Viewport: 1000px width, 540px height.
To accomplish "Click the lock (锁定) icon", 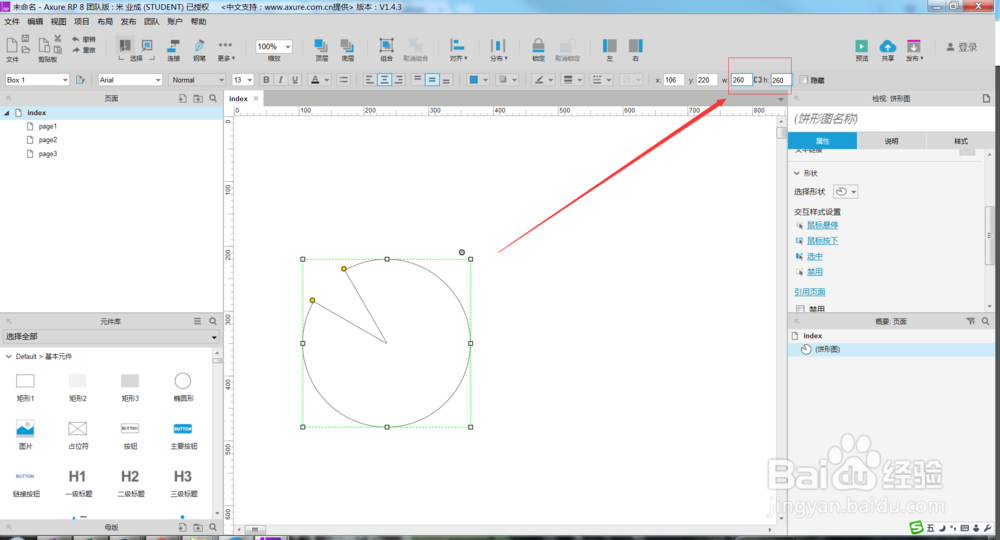I will 538,45.
